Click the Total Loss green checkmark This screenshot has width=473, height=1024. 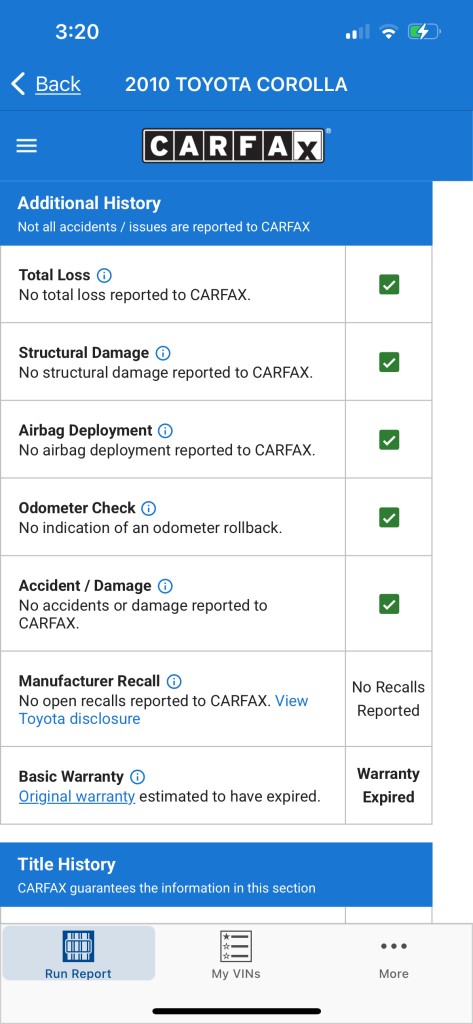coord(389,284)
